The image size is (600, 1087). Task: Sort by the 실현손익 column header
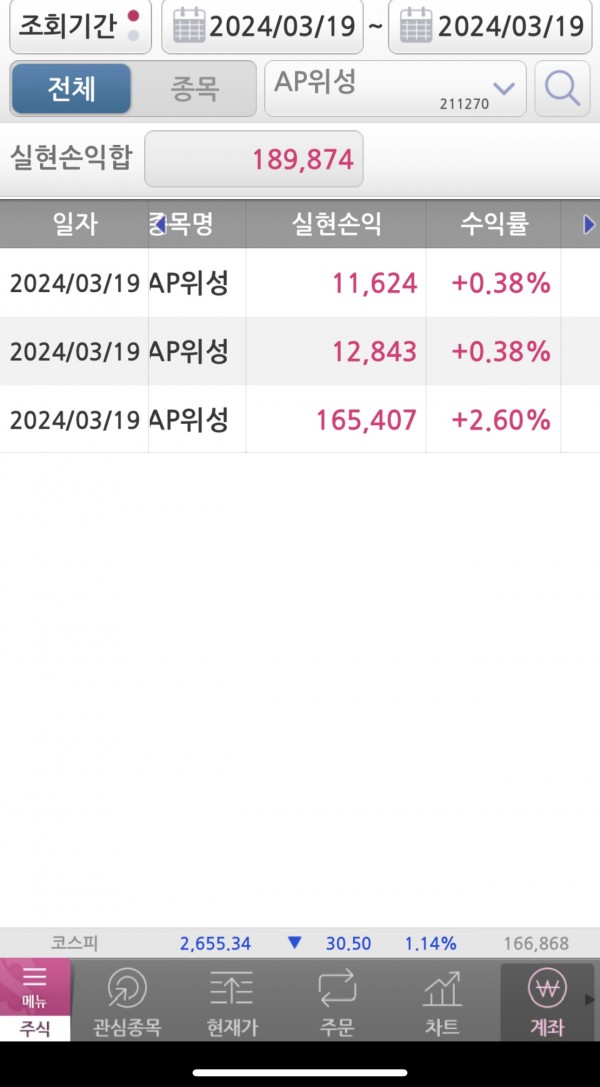click(x=336, y=225)
